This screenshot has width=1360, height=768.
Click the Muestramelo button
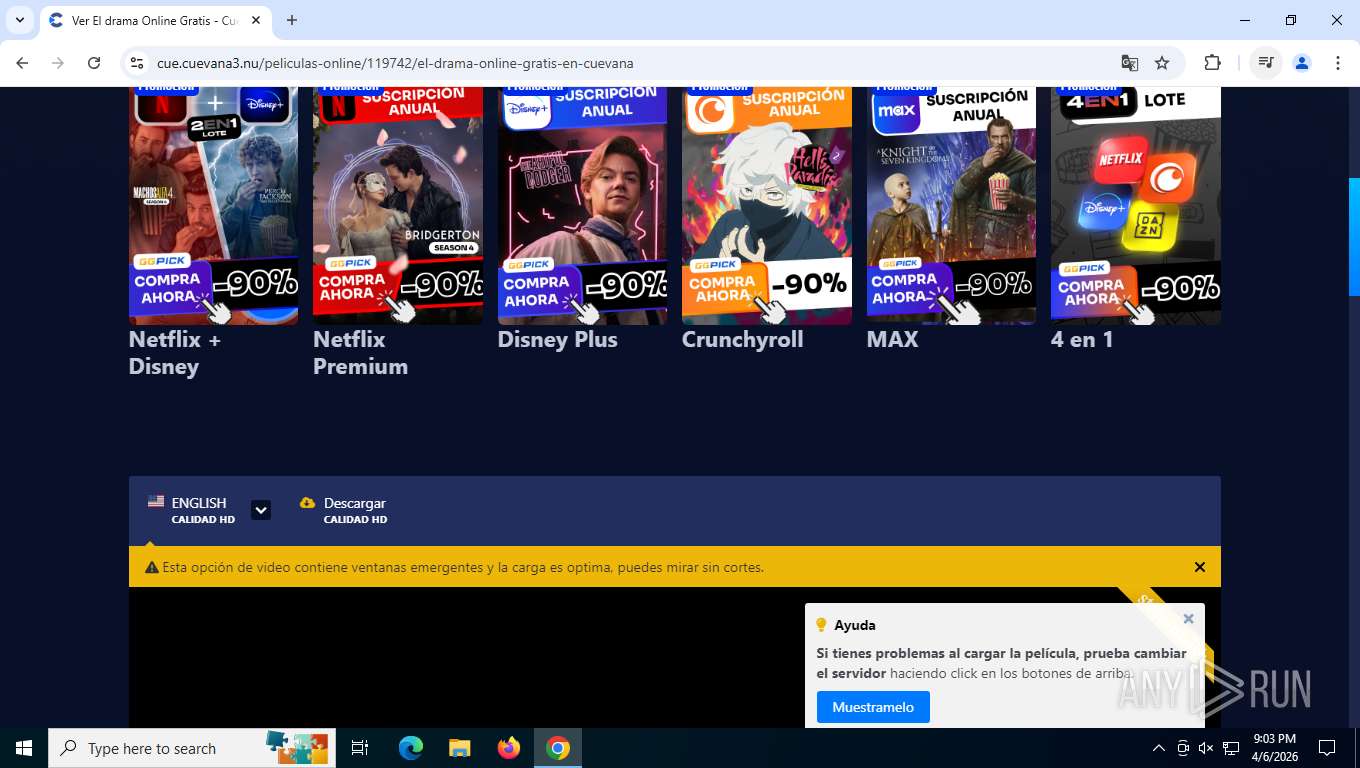[873, 707]
